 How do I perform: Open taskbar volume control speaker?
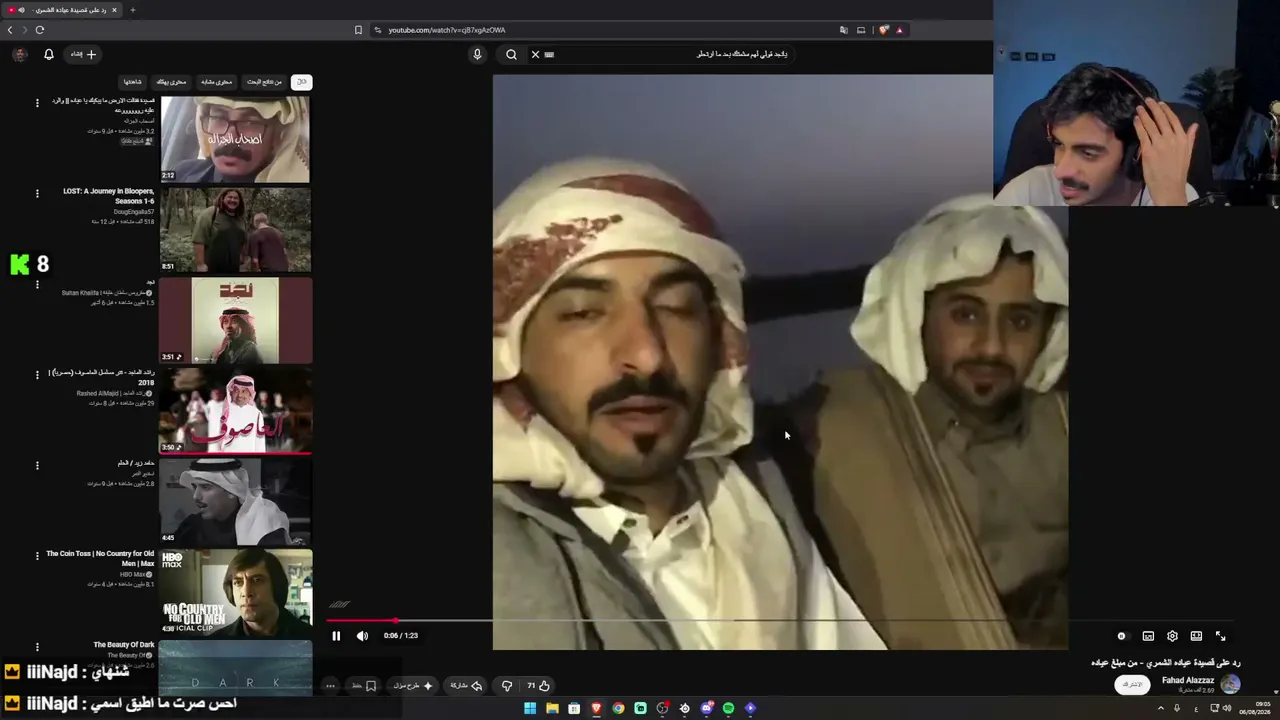click(x=1227, y=708)
